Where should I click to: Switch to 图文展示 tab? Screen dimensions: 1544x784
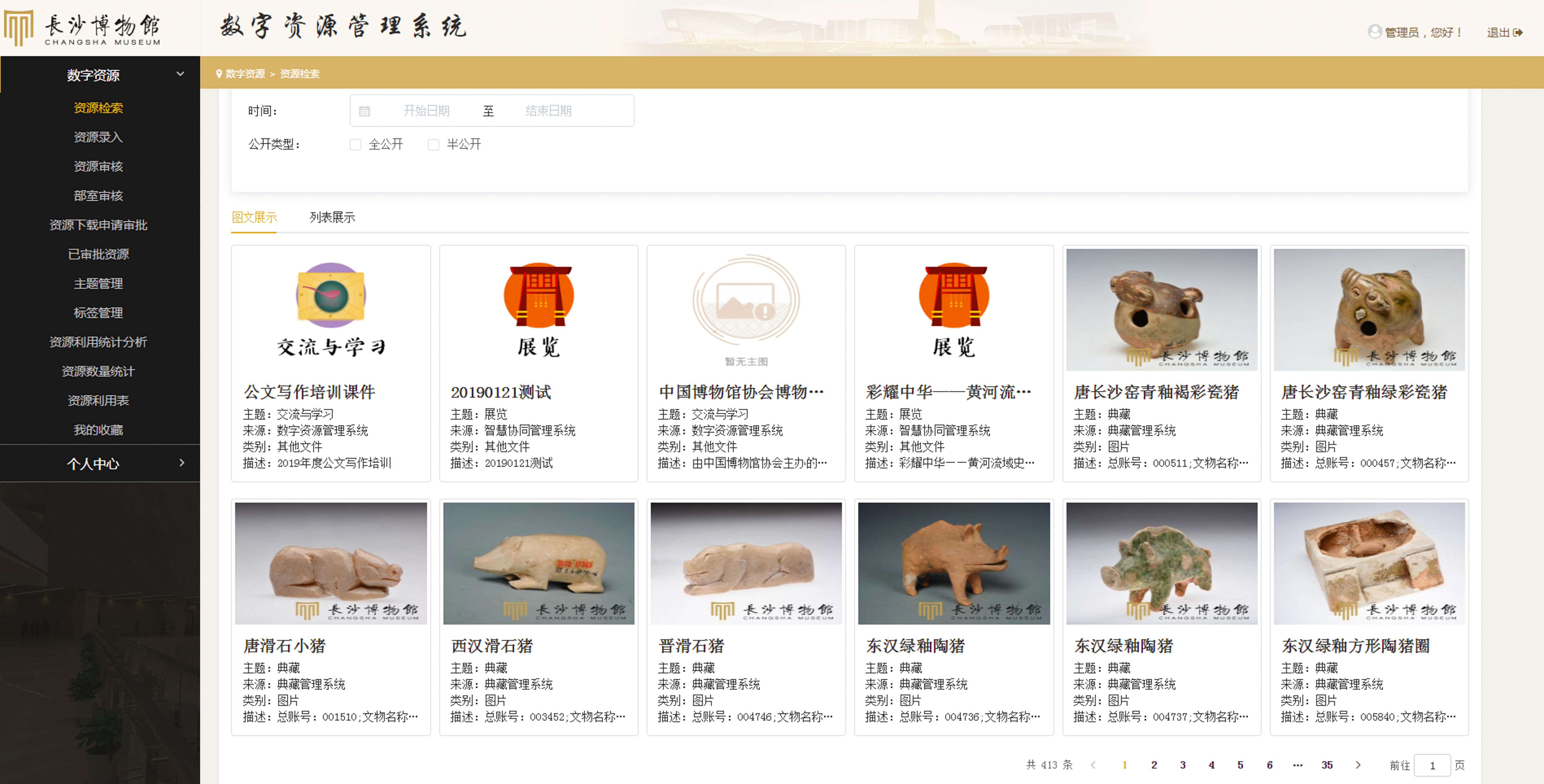254,217
